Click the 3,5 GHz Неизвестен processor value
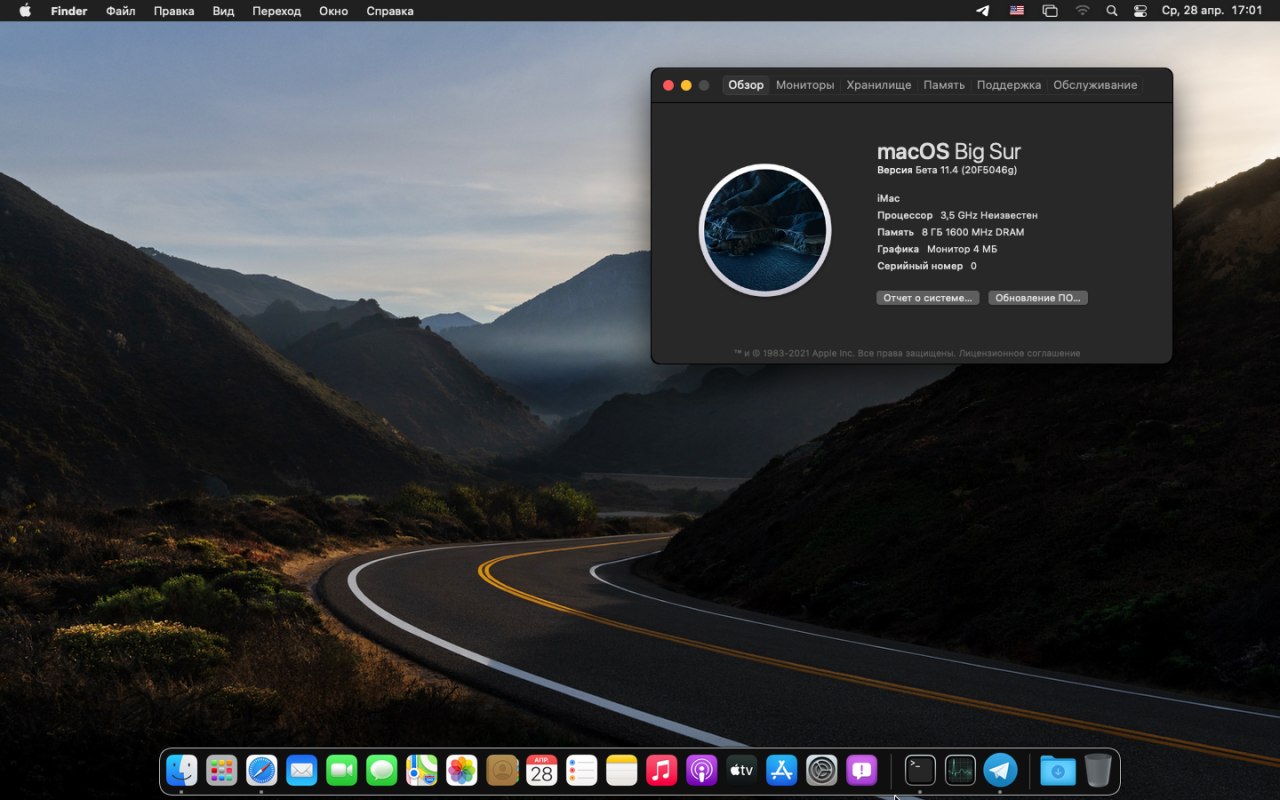1280x800 pixels. [989, 215]
